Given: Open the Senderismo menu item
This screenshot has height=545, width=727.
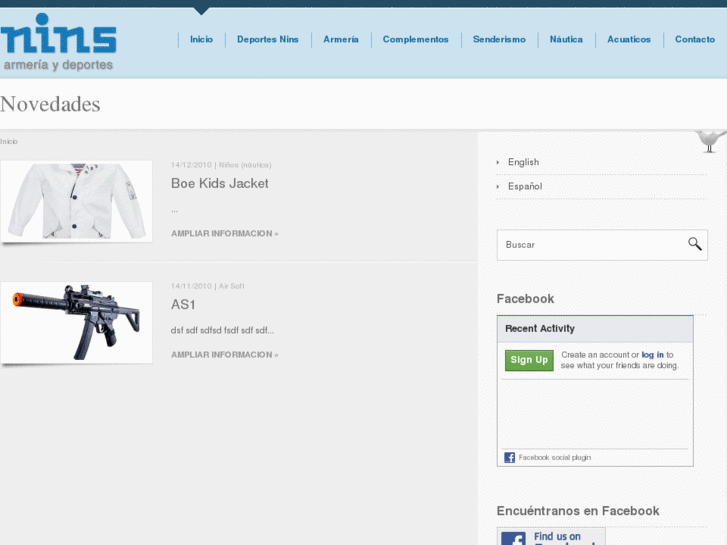Looking at the screenshot, I should point(499,39).
